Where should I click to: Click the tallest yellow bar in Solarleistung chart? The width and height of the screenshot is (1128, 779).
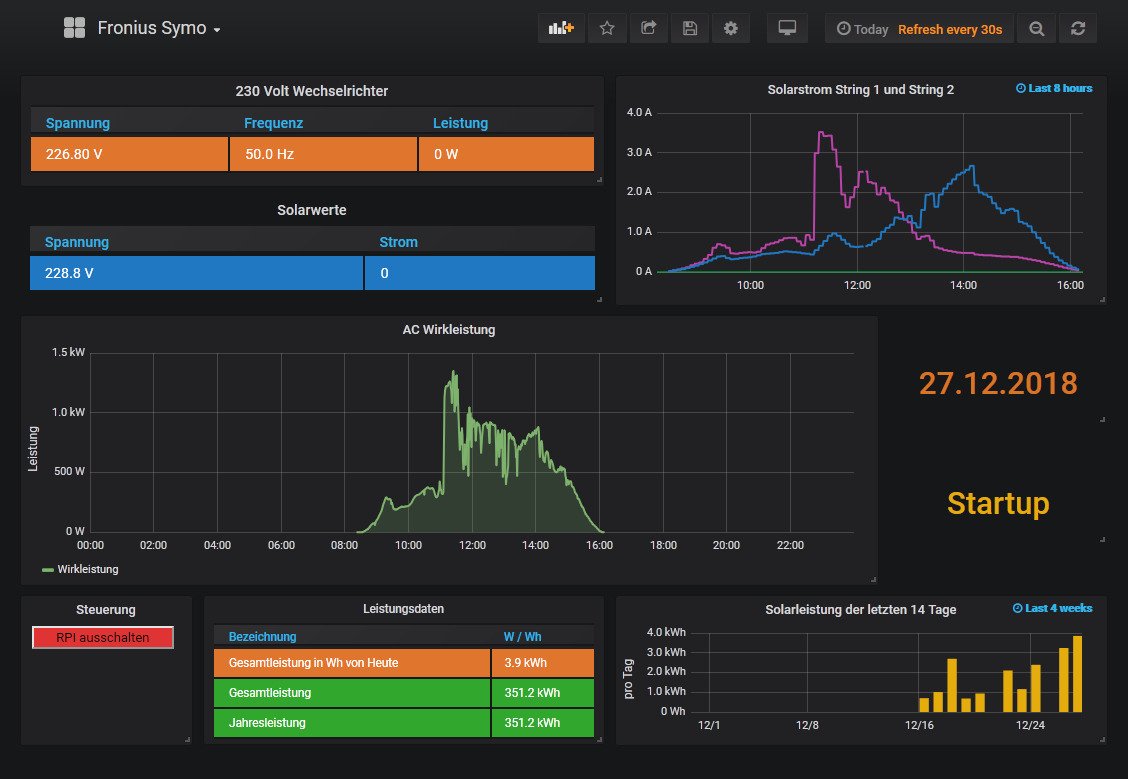coord(1077,673)
